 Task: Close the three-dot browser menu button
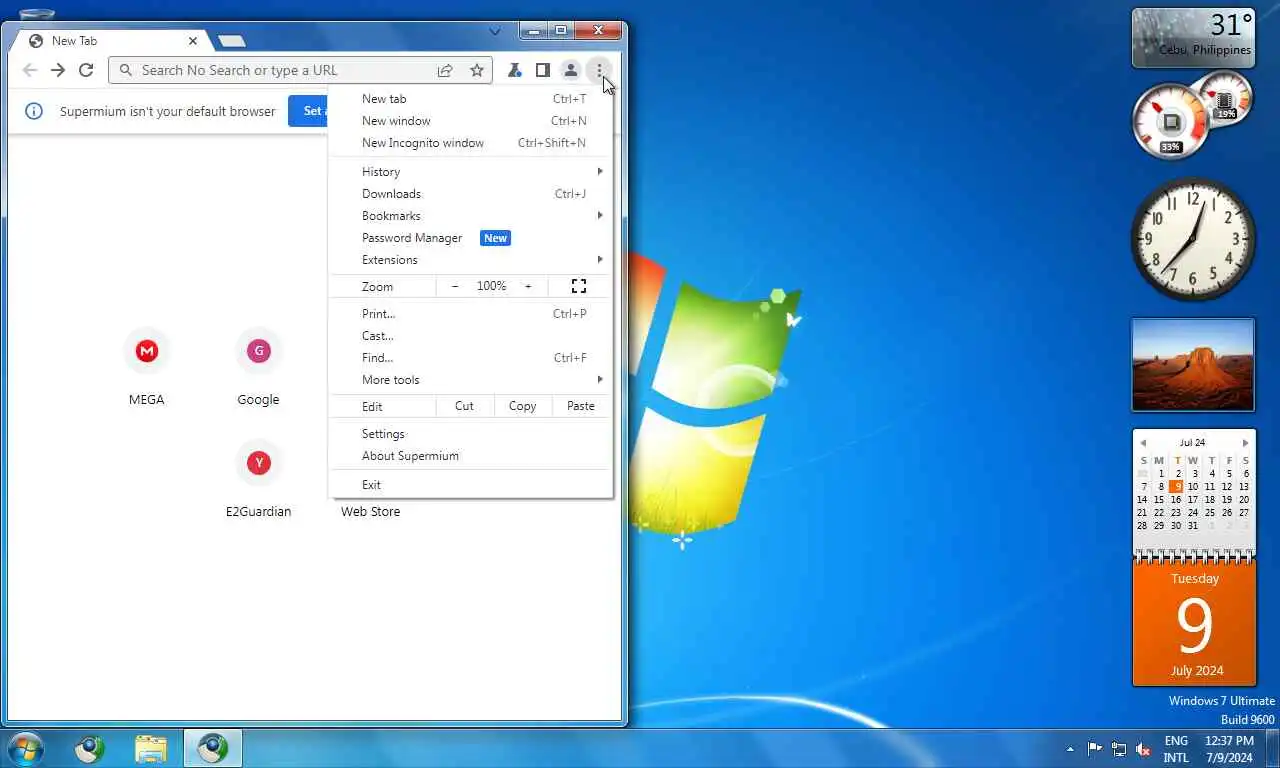pos(599,70)
